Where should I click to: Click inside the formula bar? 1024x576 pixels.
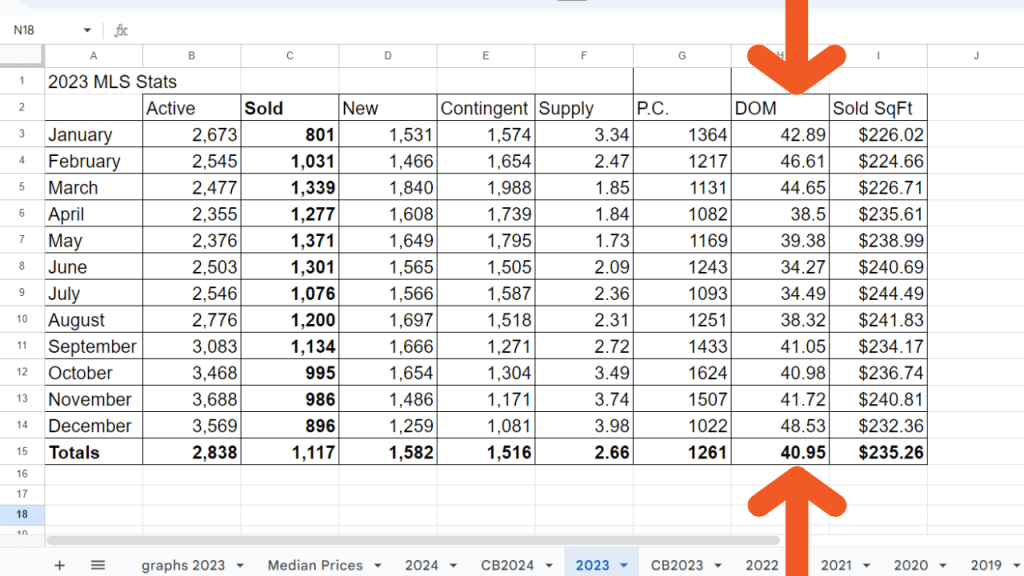point(400,29)
